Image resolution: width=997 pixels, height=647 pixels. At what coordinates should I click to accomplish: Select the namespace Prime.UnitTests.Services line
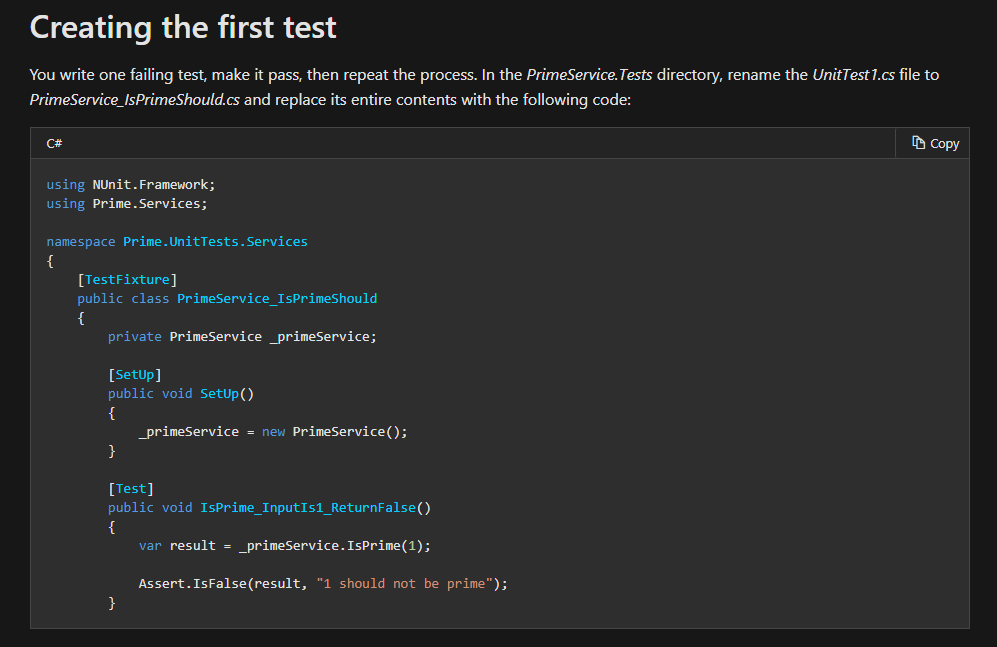[x=176, y=241]
